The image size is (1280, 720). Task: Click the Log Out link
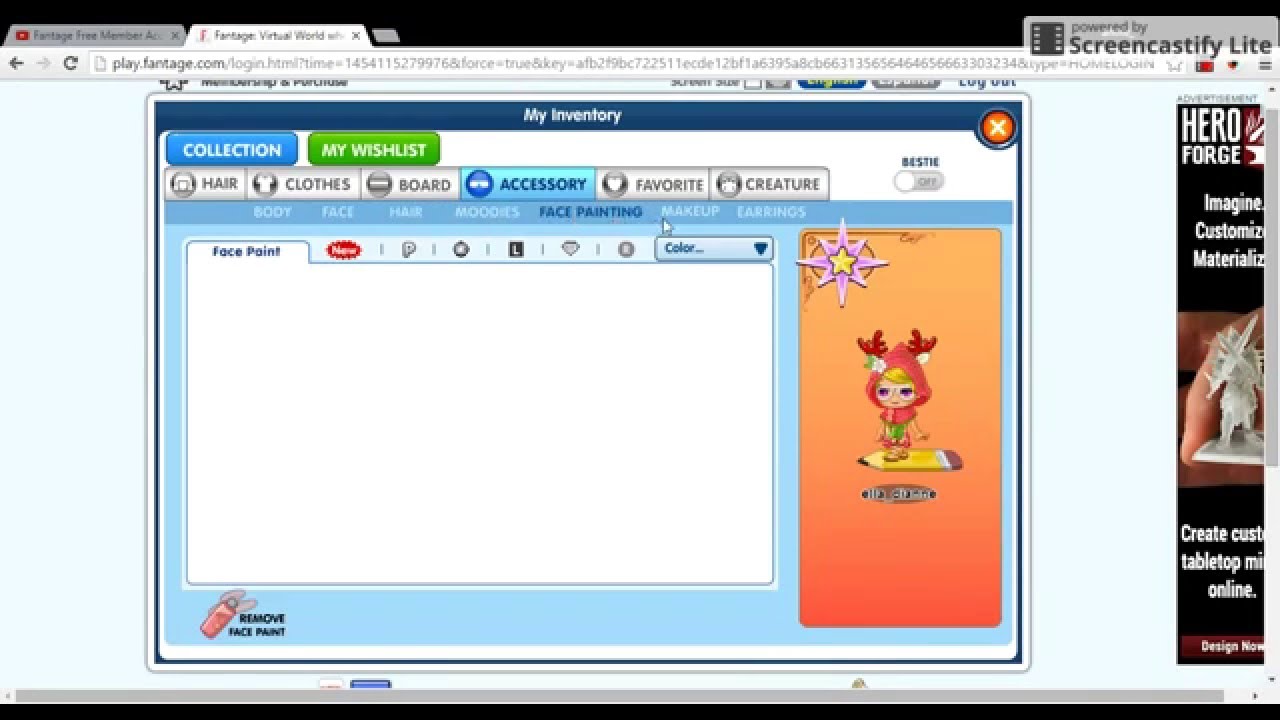pyautogui.click(x=987, y=83)
